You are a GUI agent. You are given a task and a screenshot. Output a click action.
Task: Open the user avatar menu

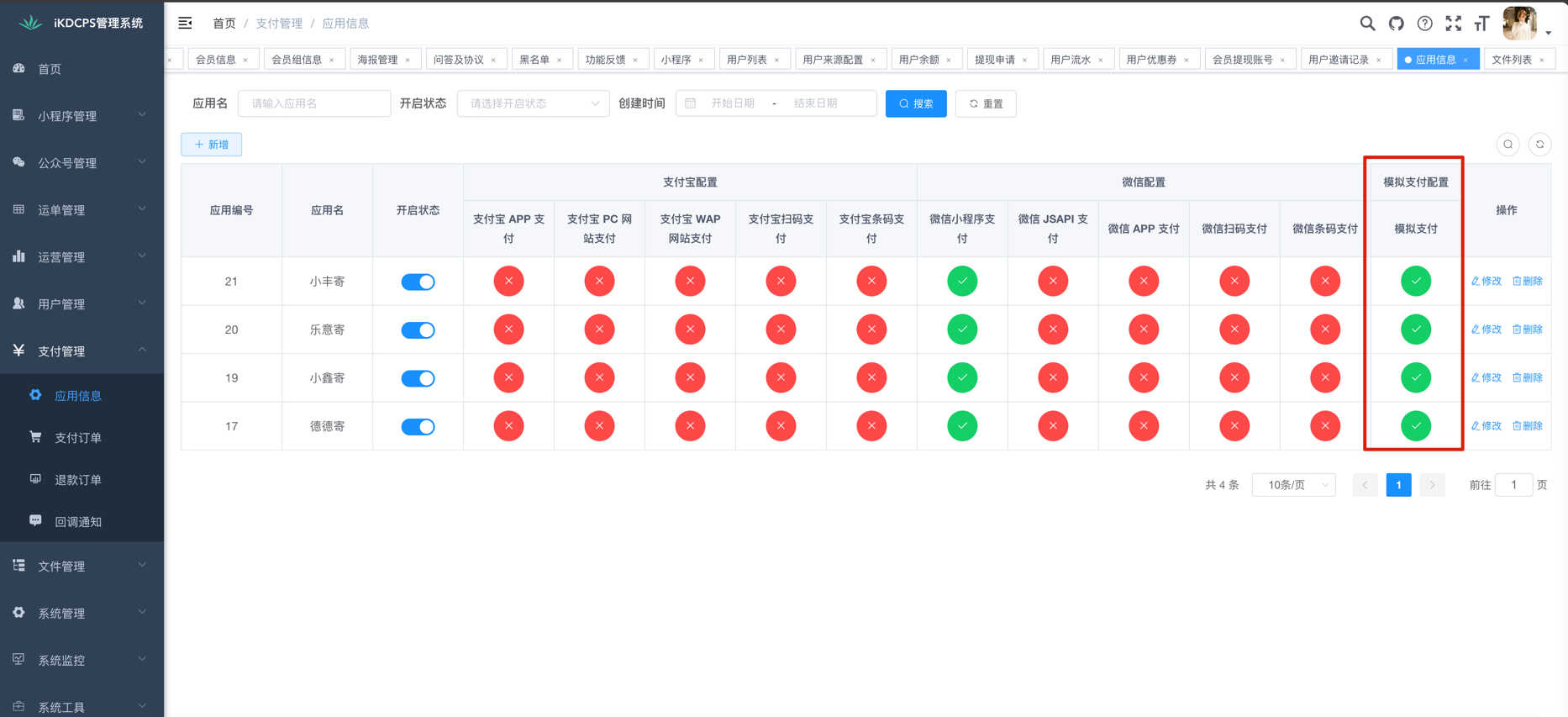pos(1527,24)
